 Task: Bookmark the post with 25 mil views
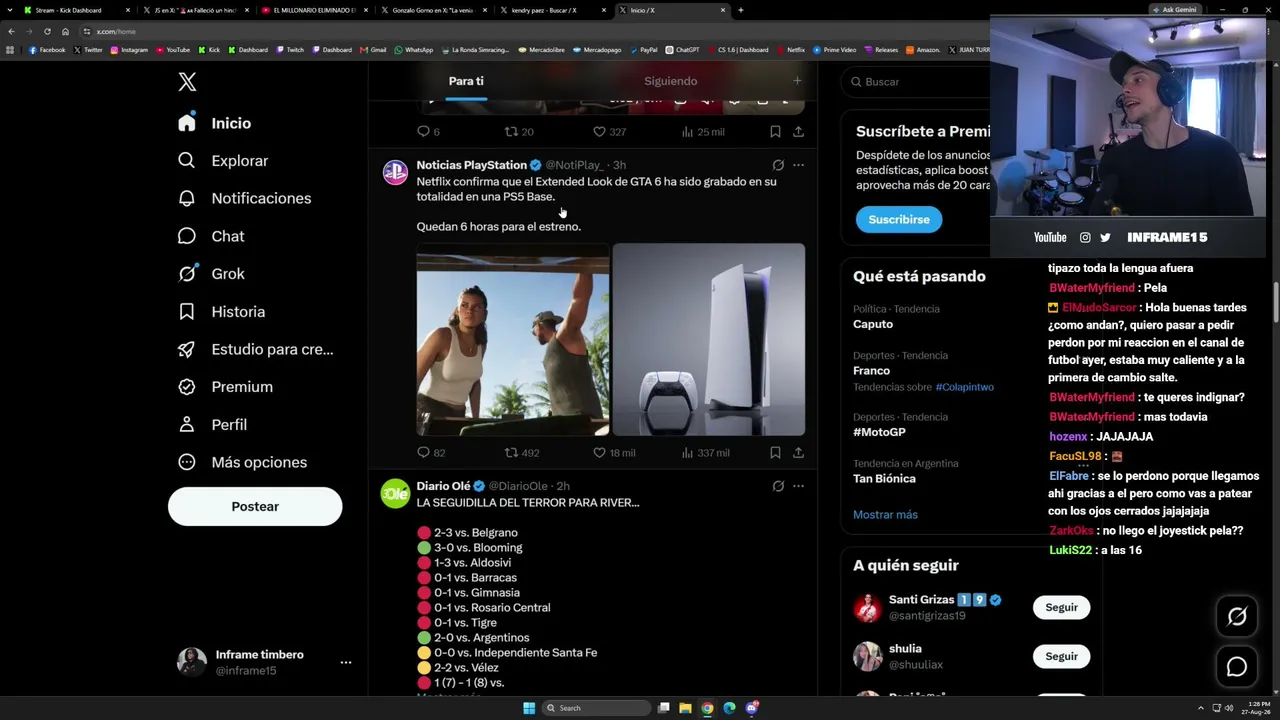775,131
